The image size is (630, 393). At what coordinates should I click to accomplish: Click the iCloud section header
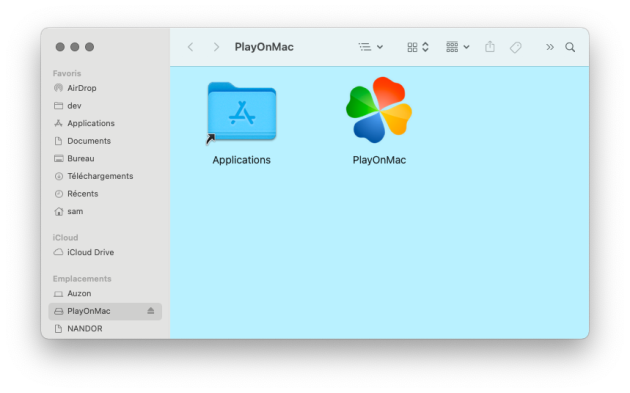click(x=65, y=237)
